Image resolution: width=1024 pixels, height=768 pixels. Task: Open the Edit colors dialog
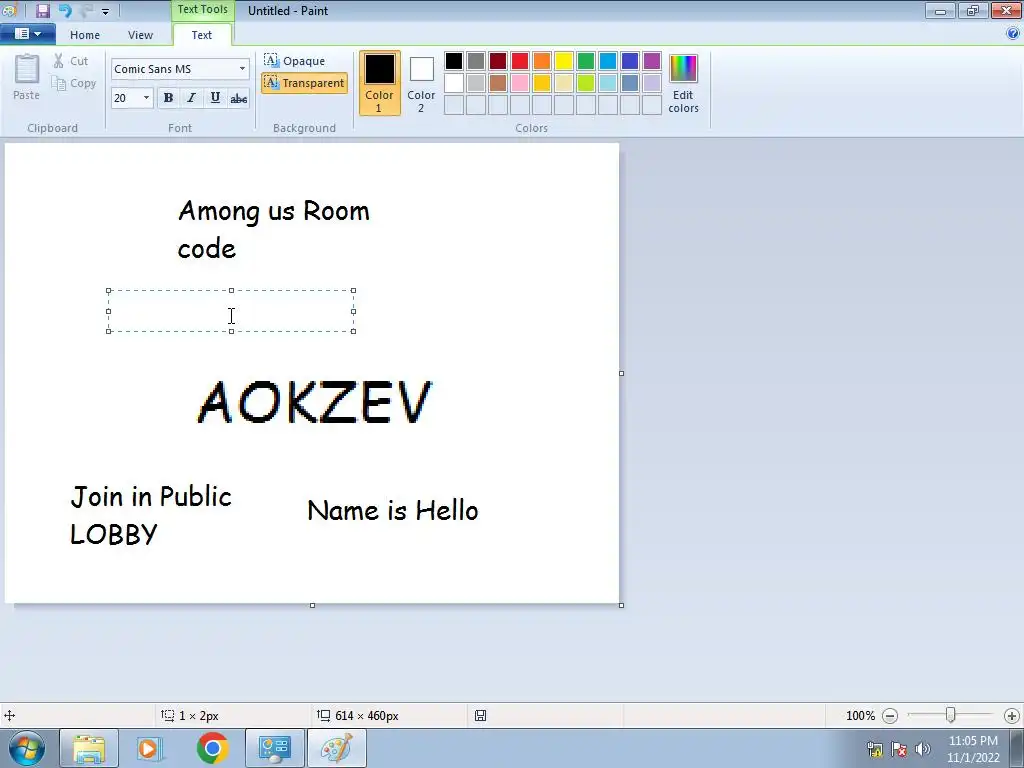tap(683, 84)
